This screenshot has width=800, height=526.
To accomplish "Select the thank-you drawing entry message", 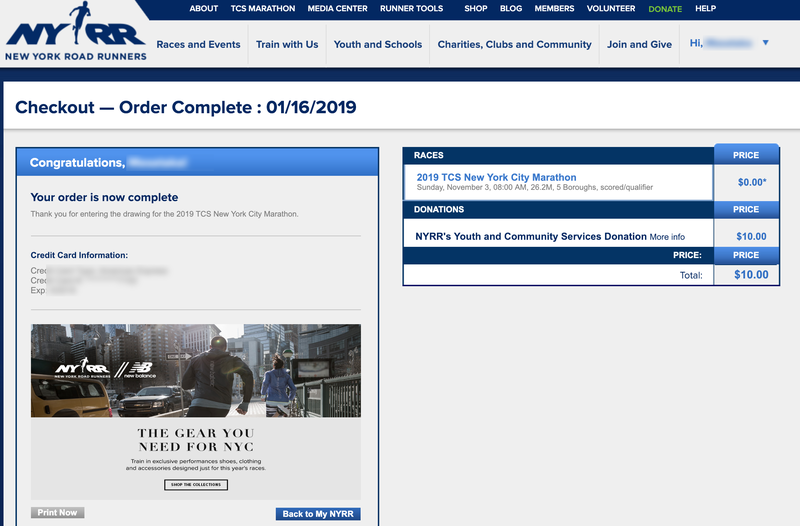I will tap(164, 214).
